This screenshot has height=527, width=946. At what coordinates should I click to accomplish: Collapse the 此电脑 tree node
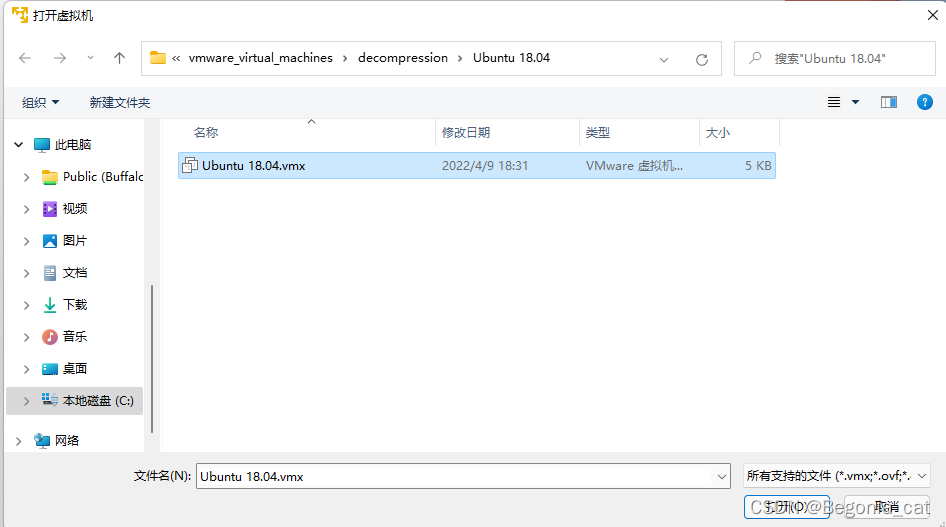pos(18,145)
